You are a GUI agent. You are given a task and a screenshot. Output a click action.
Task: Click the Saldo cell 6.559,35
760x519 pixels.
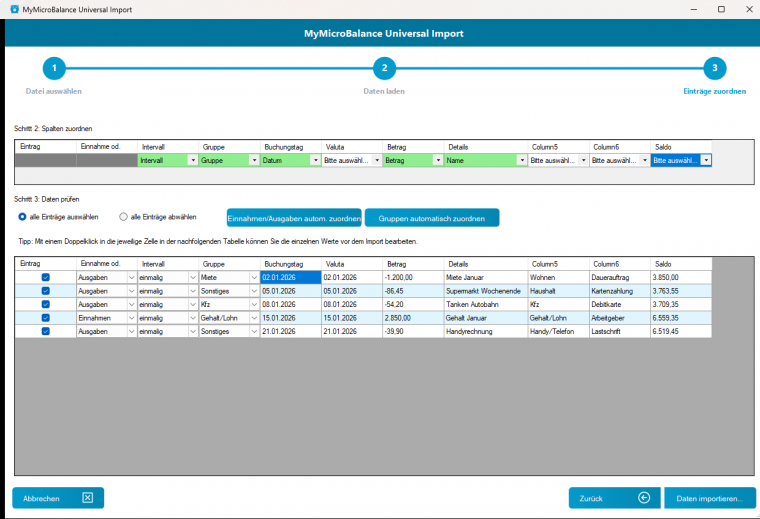click(x=681, y=318)
